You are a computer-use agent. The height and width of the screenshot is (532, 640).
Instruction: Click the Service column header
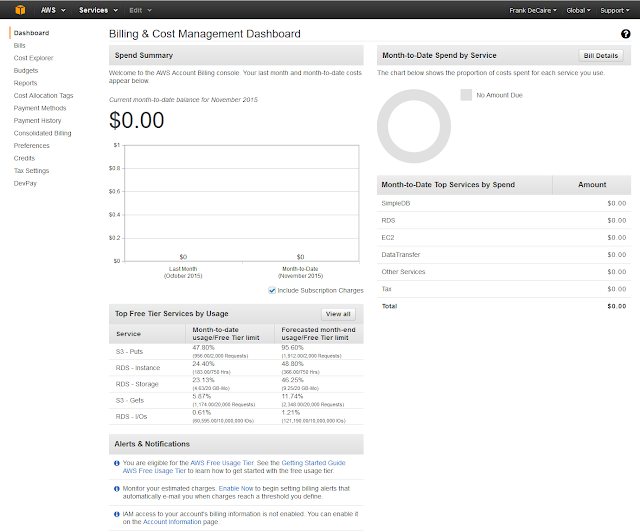pos(147,334)
